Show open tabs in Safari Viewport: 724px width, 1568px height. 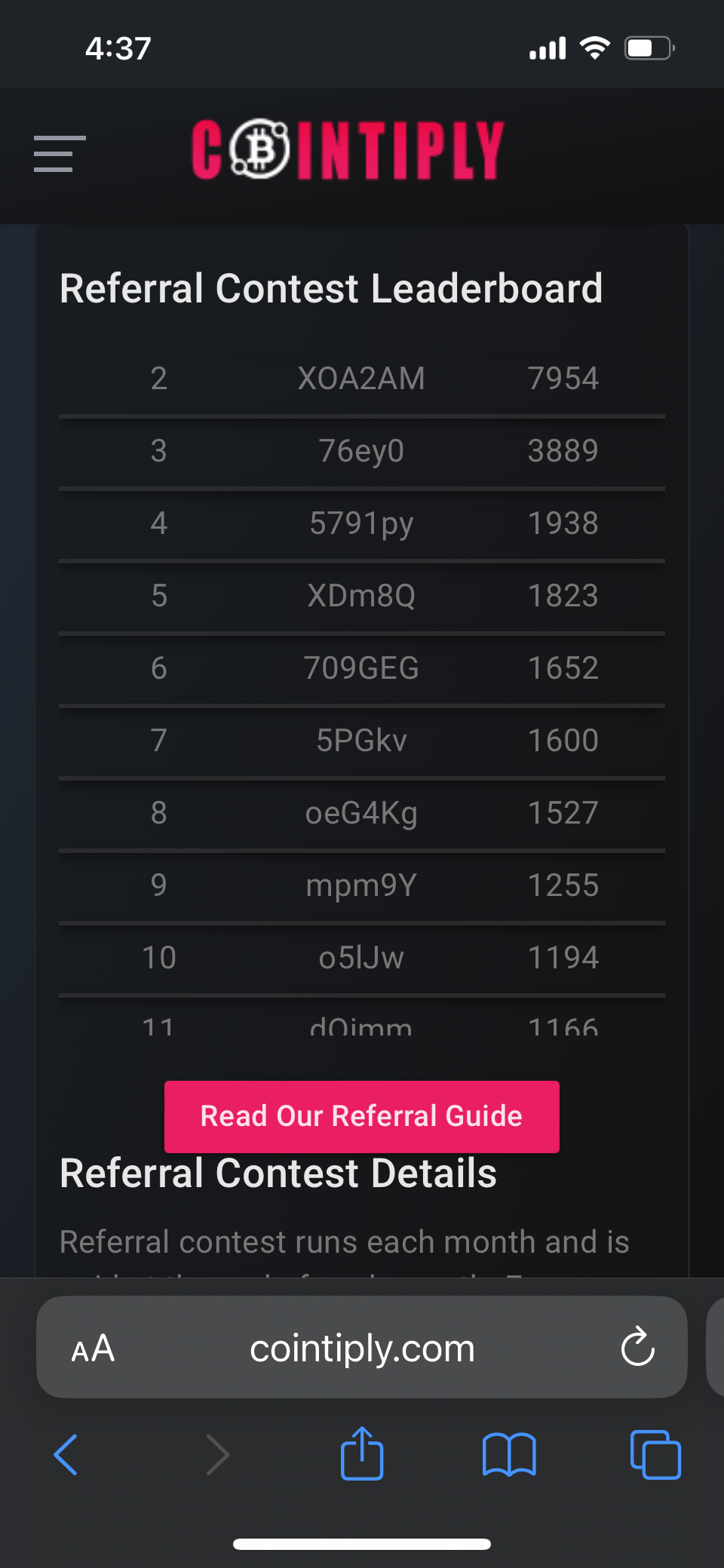(x=655, y=1454)
